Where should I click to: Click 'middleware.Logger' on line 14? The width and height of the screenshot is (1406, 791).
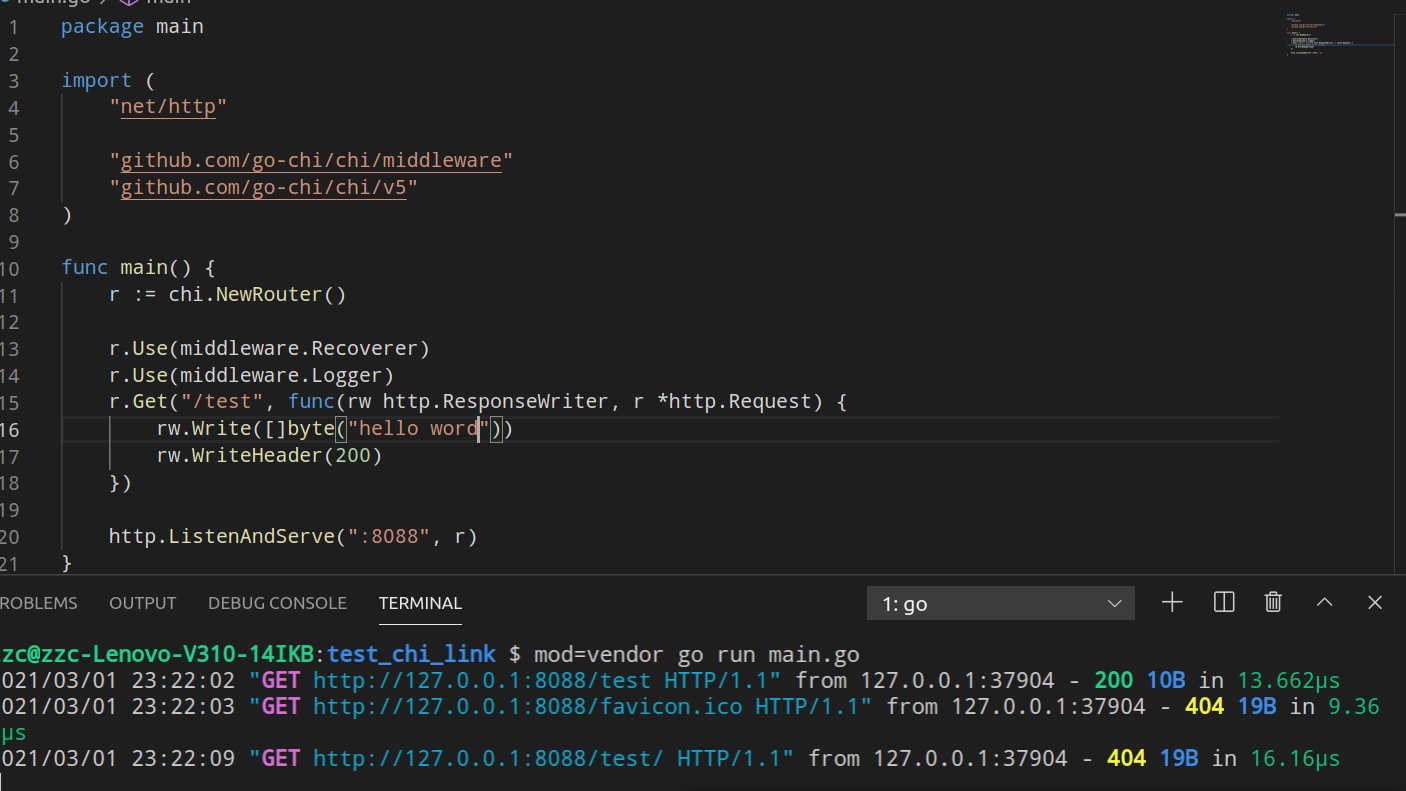(281, 376)
